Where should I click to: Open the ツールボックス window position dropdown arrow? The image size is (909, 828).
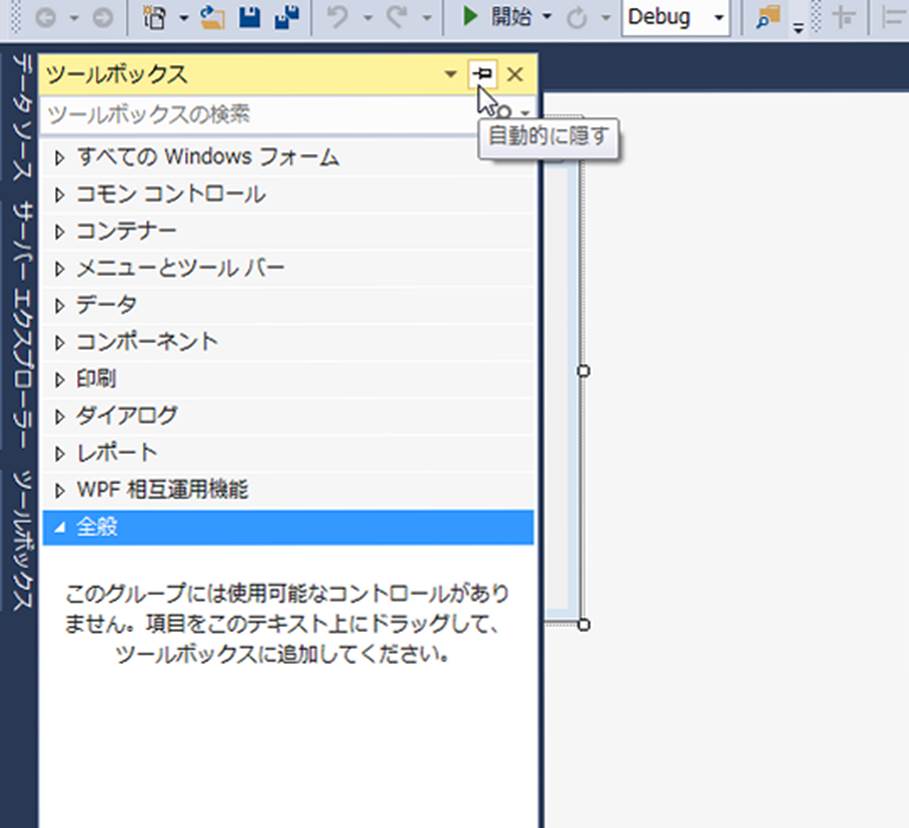coord(451,75)
